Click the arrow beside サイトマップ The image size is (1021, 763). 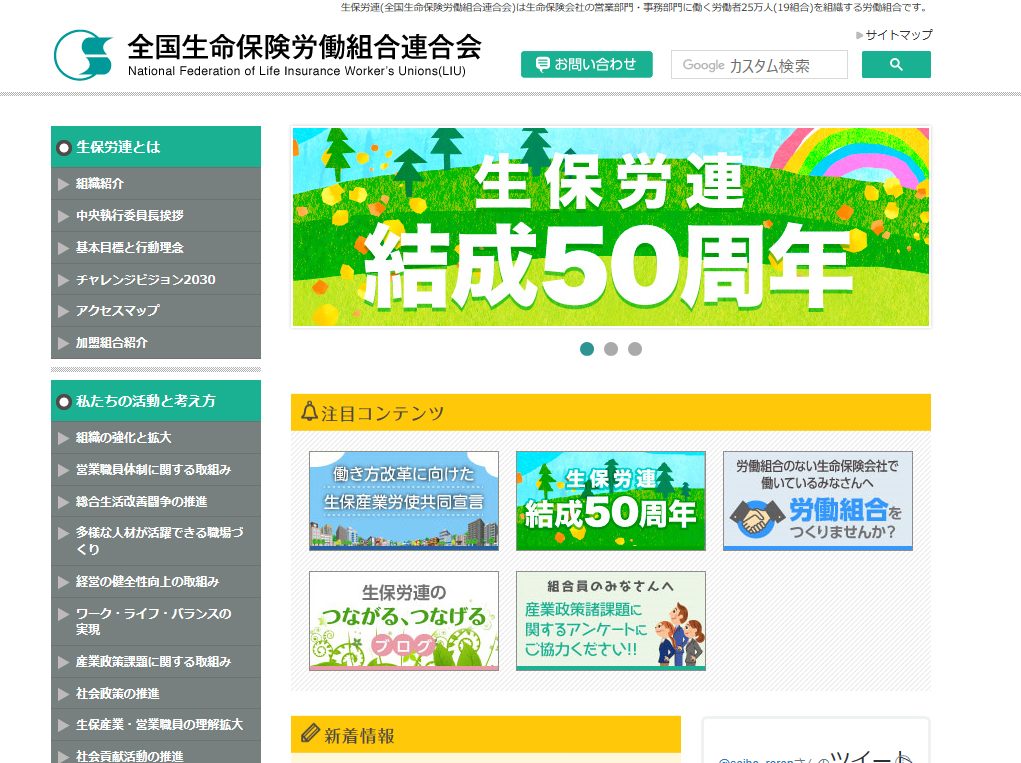coord(860,35)
